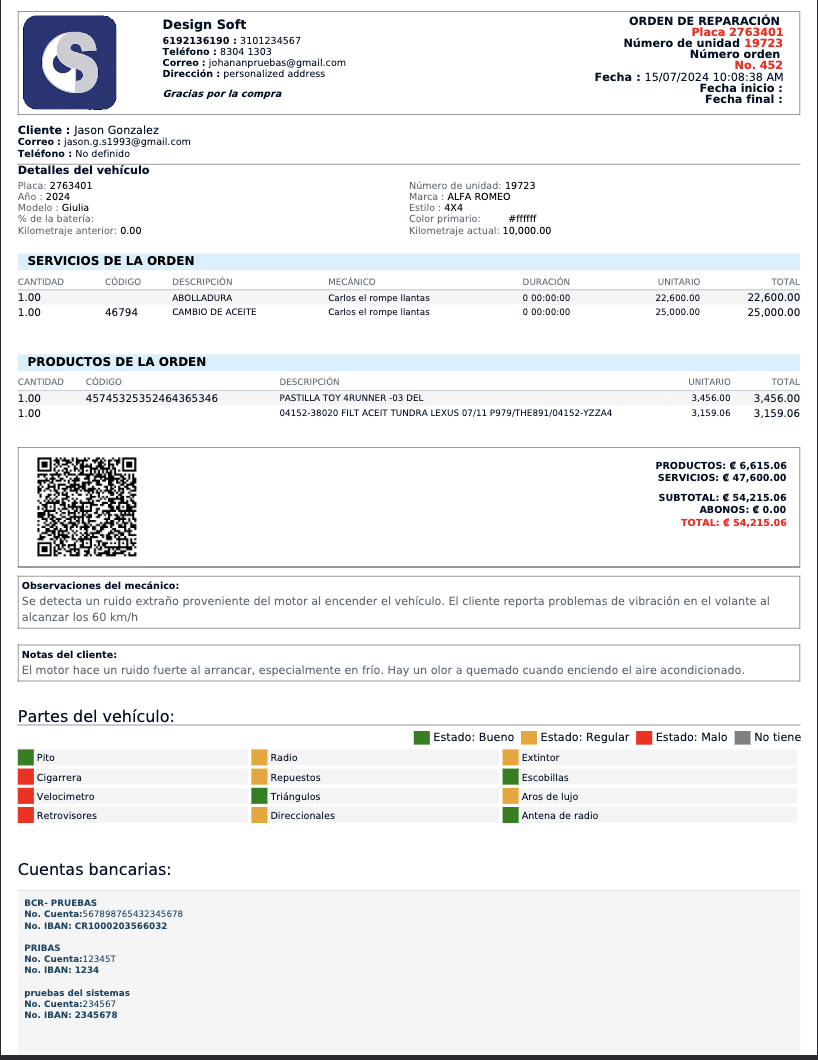
Task: Click the 'Design Soft' company name heading
Action: 204,24
